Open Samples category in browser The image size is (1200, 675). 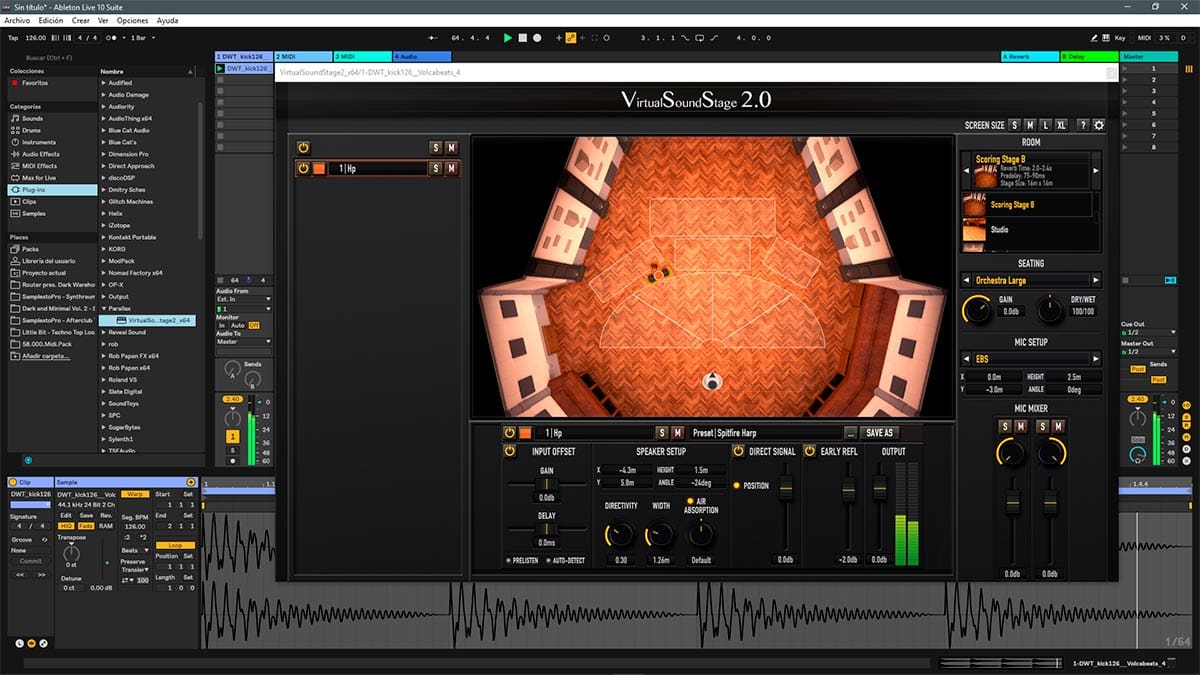point(34,213)
